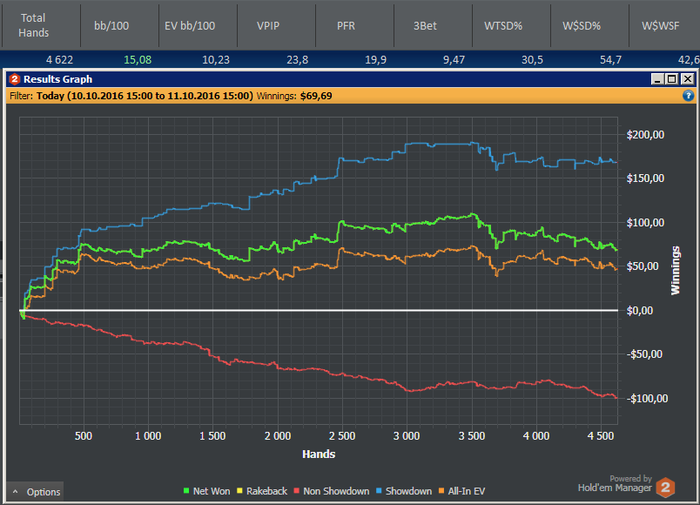Click the Hold'em Manager 2 window icon
The height and width of the screenshot is (505, 700).
pyautogui.click(x=14, y=79)
